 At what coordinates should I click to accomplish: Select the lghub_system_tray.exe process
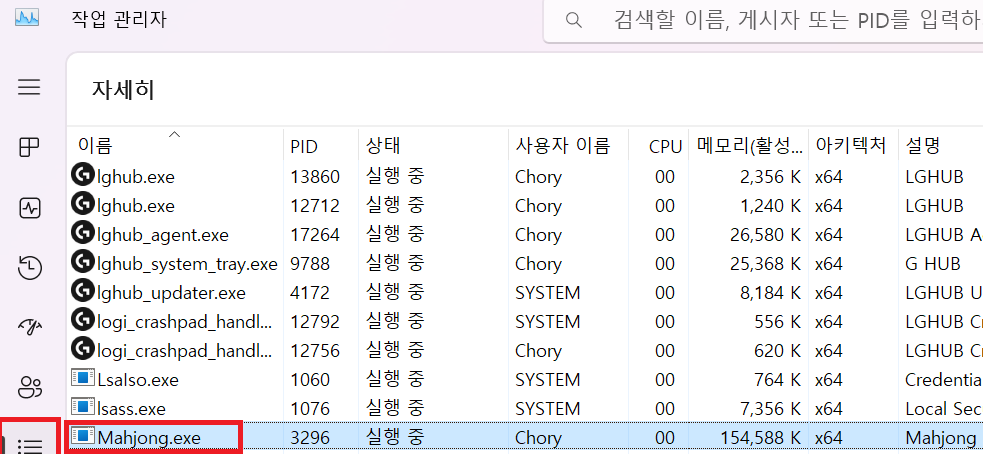(525, 264)
